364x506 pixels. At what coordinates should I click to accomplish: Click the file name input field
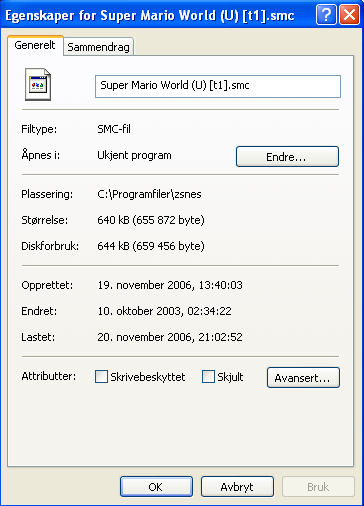[218, 86]
